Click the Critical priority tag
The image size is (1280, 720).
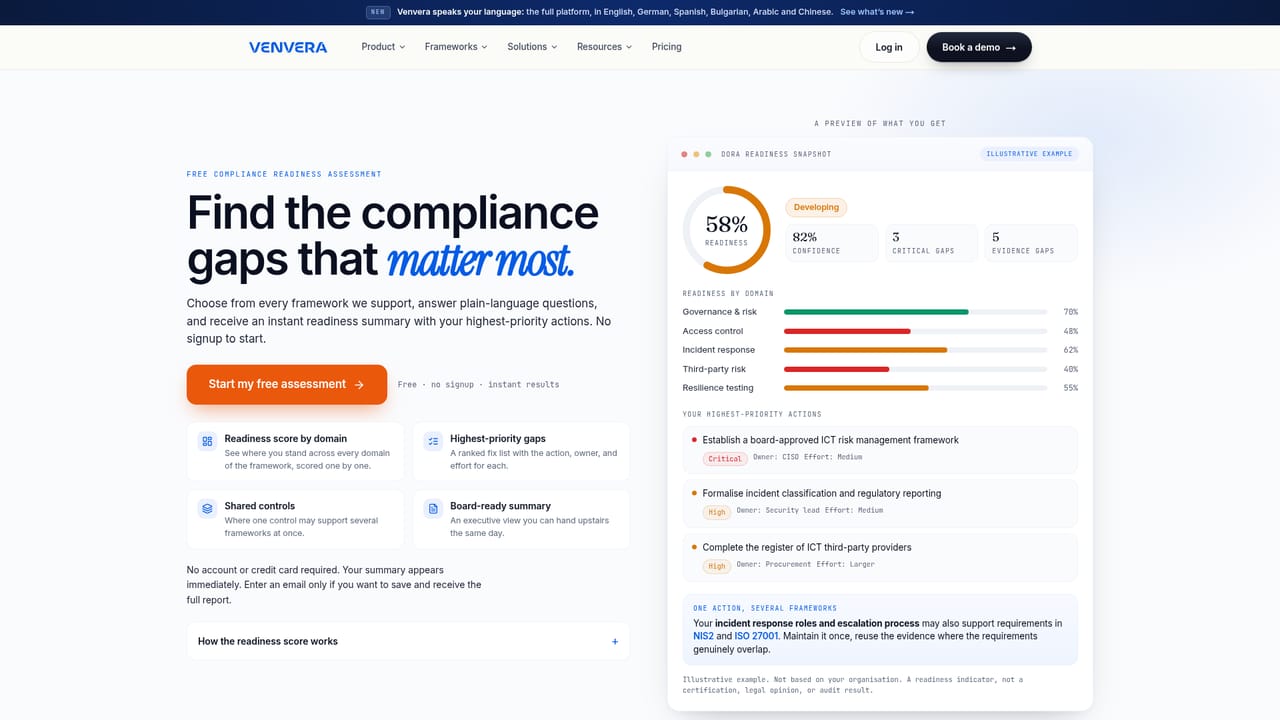point(725,459)
